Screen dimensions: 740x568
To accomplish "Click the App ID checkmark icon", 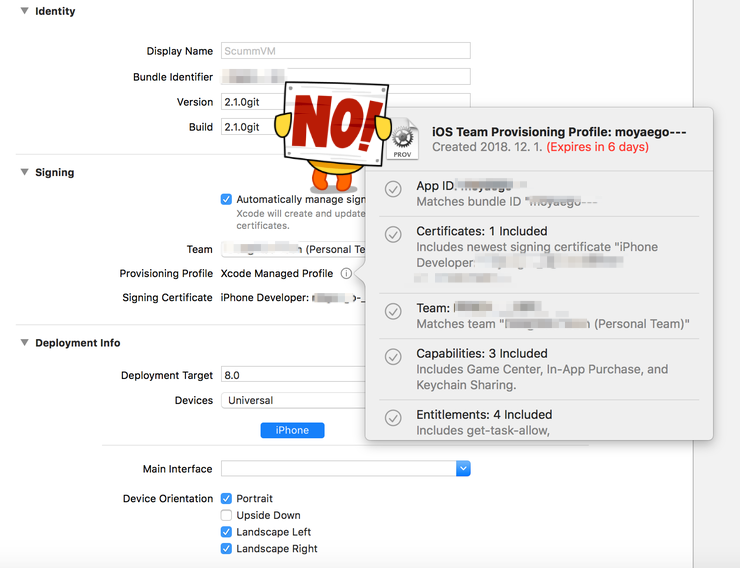I will [393, 189].
